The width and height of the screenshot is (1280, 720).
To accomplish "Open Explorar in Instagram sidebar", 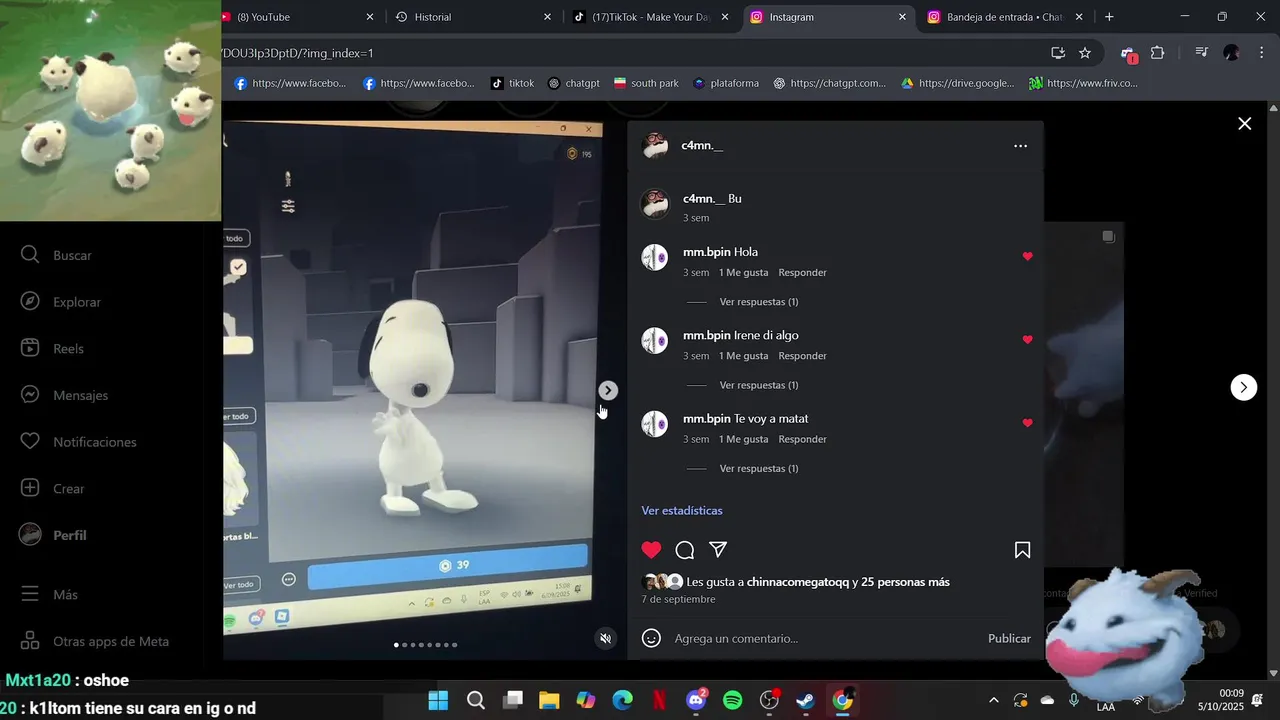I will coord(61,302).
